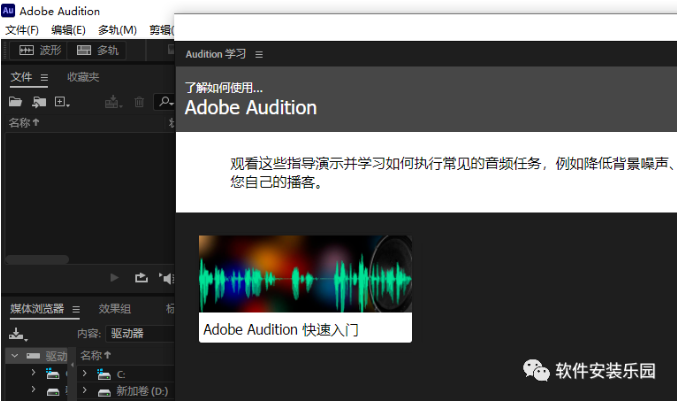
Task: Click the trash delete icon in Files panel
Action: pyautogui.click(x=140, y=102)
